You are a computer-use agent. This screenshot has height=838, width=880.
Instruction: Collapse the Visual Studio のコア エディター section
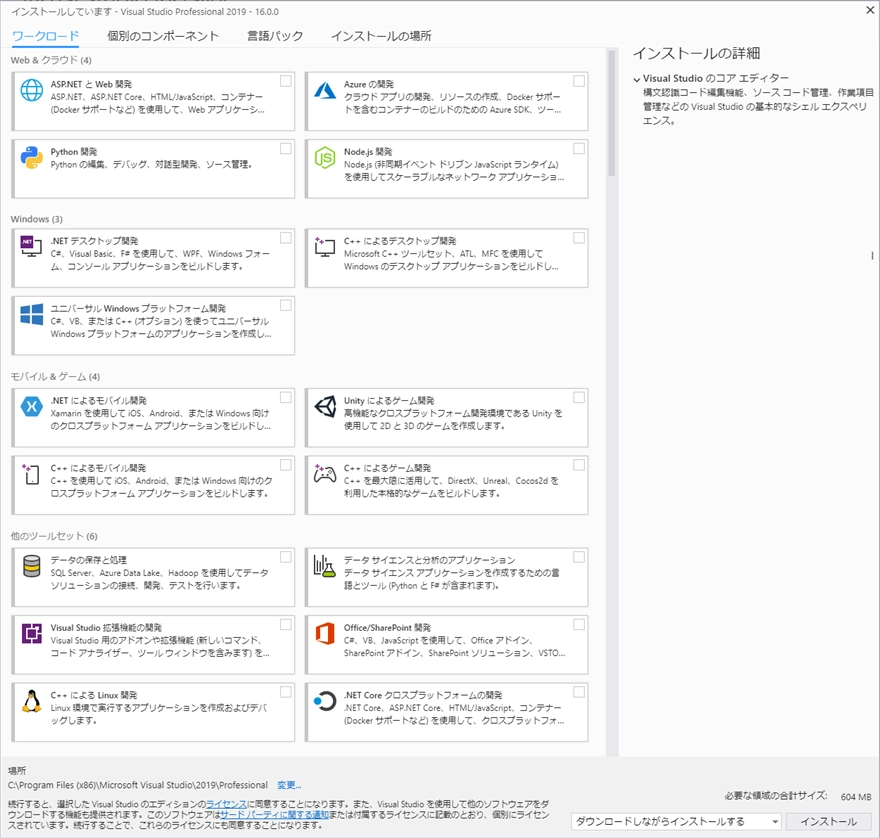click(x=636, y=79)
